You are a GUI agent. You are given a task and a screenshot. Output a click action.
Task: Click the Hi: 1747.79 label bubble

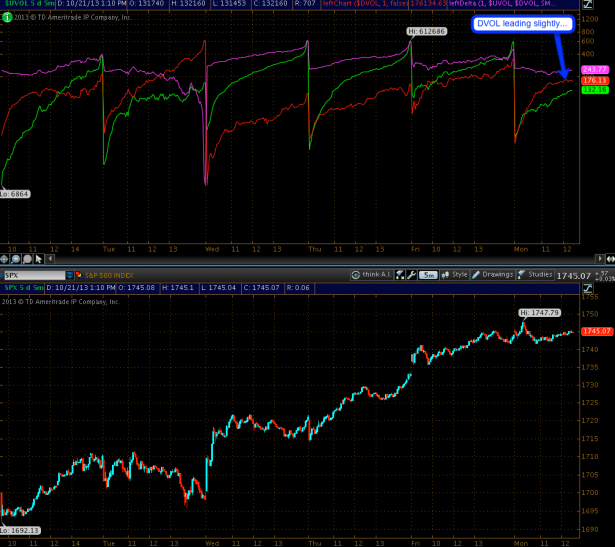pos(540,313)
